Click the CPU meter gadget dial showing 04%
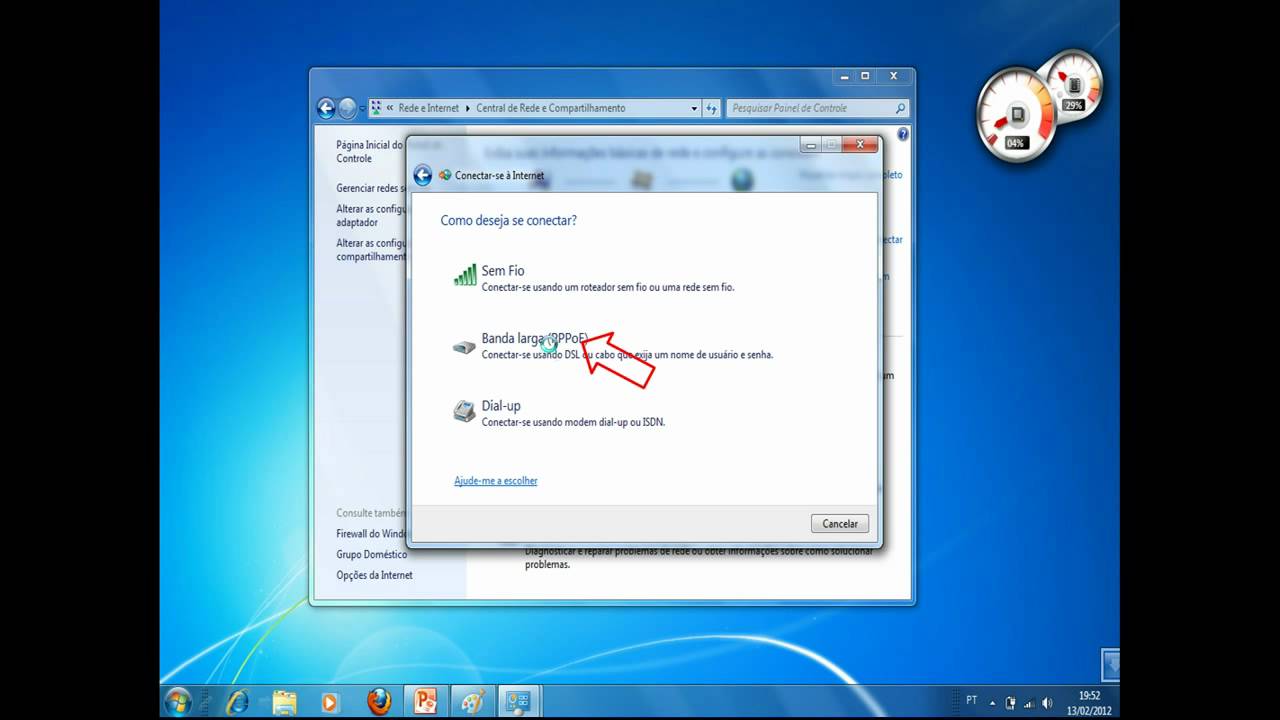 [x=1016, y=115]
